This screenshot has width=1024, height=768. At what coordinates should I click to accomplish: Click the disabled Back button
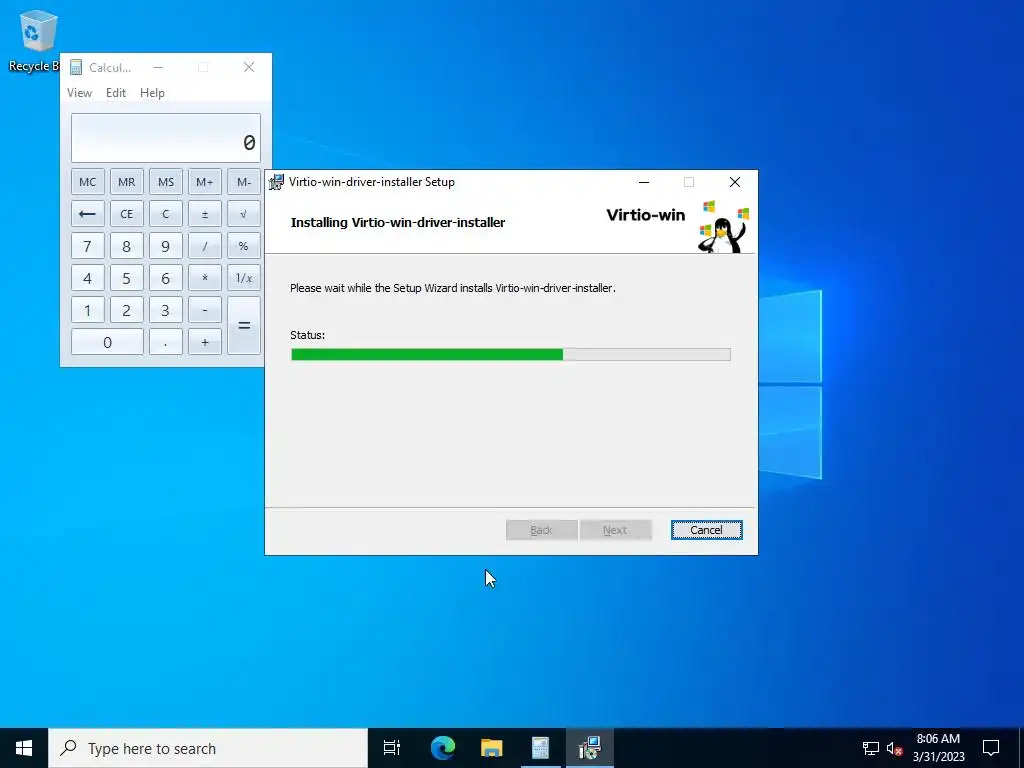pyautogui.click(x=541, y=530)
